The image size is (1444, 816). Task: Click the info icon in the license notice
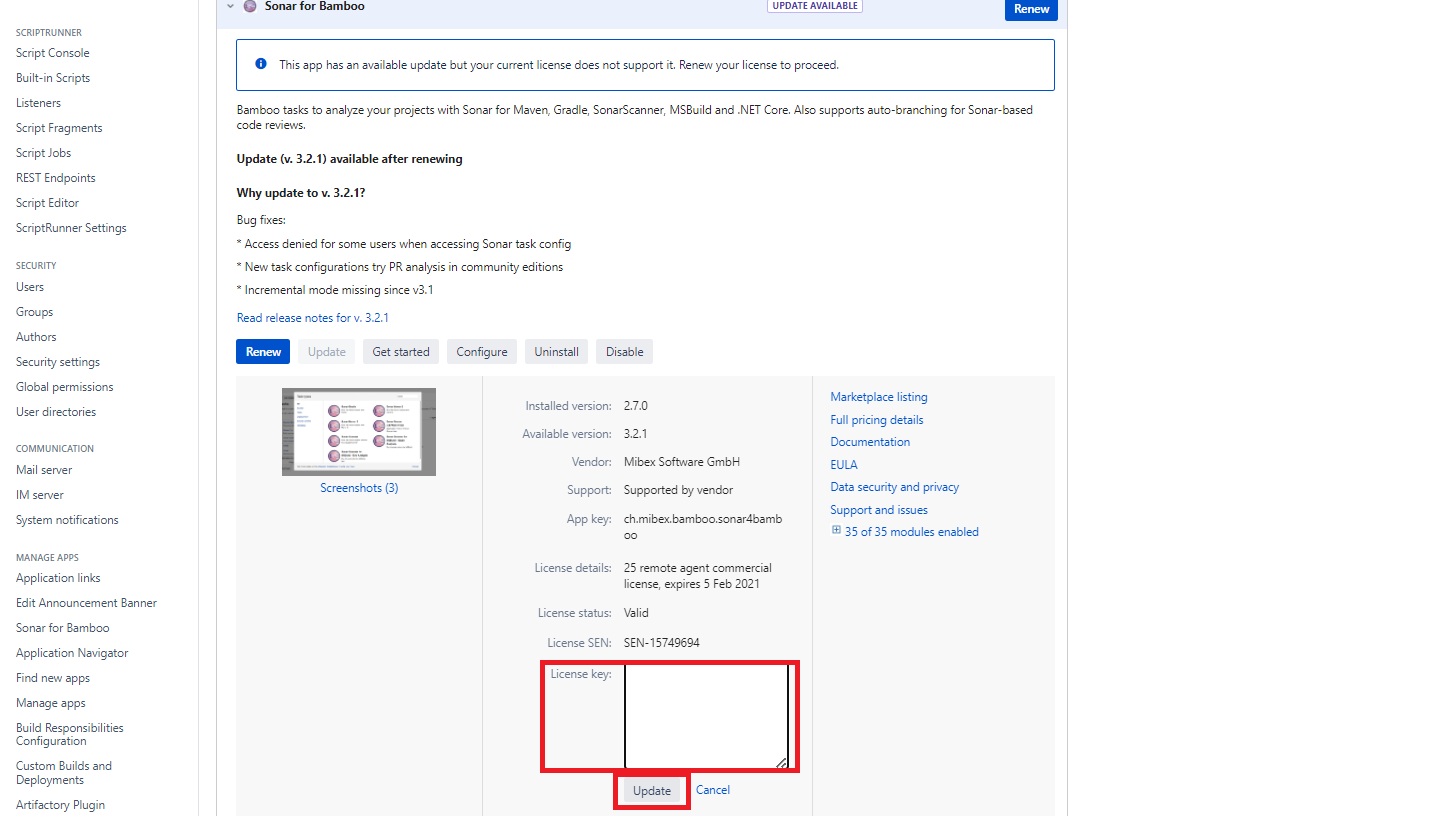tap(261, 64)
